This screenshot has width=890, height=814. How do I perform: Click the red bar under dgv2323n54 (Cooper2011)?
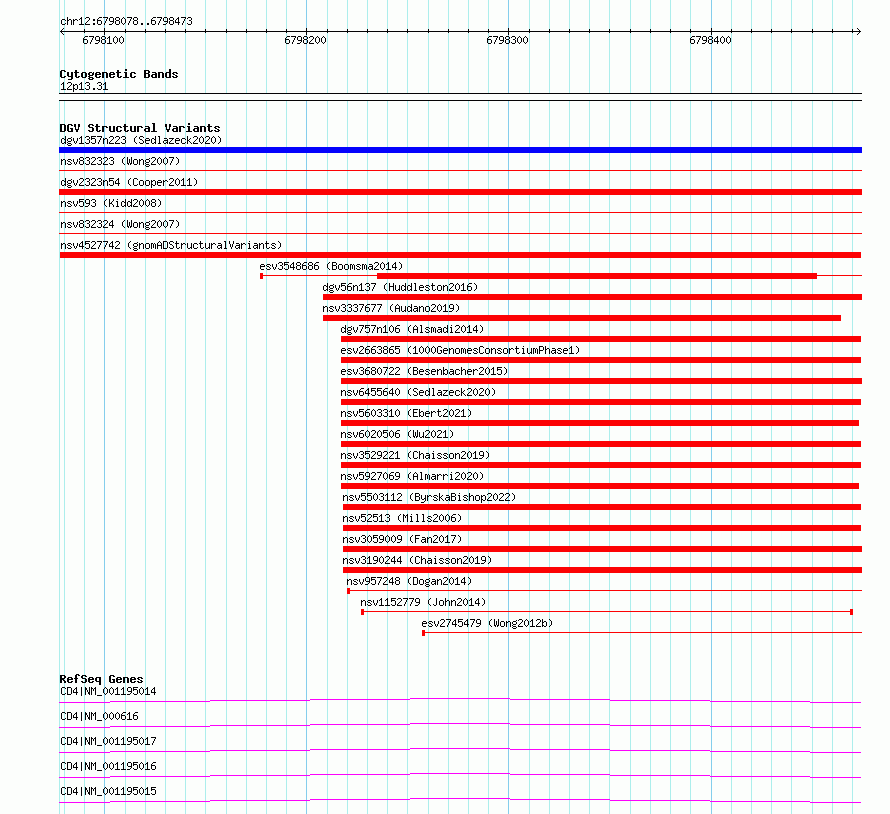(460, 192)
